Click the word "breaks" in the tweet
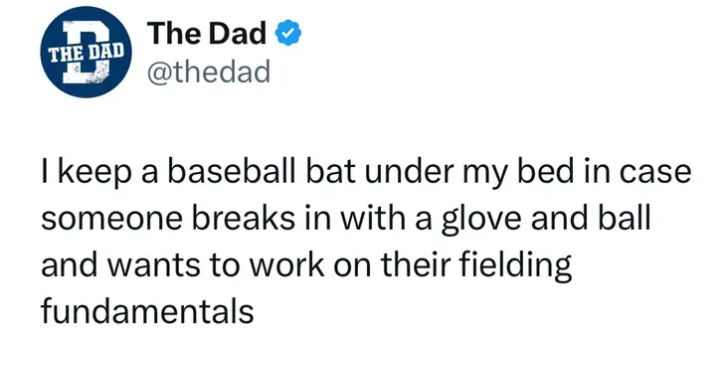 point(243,218)
